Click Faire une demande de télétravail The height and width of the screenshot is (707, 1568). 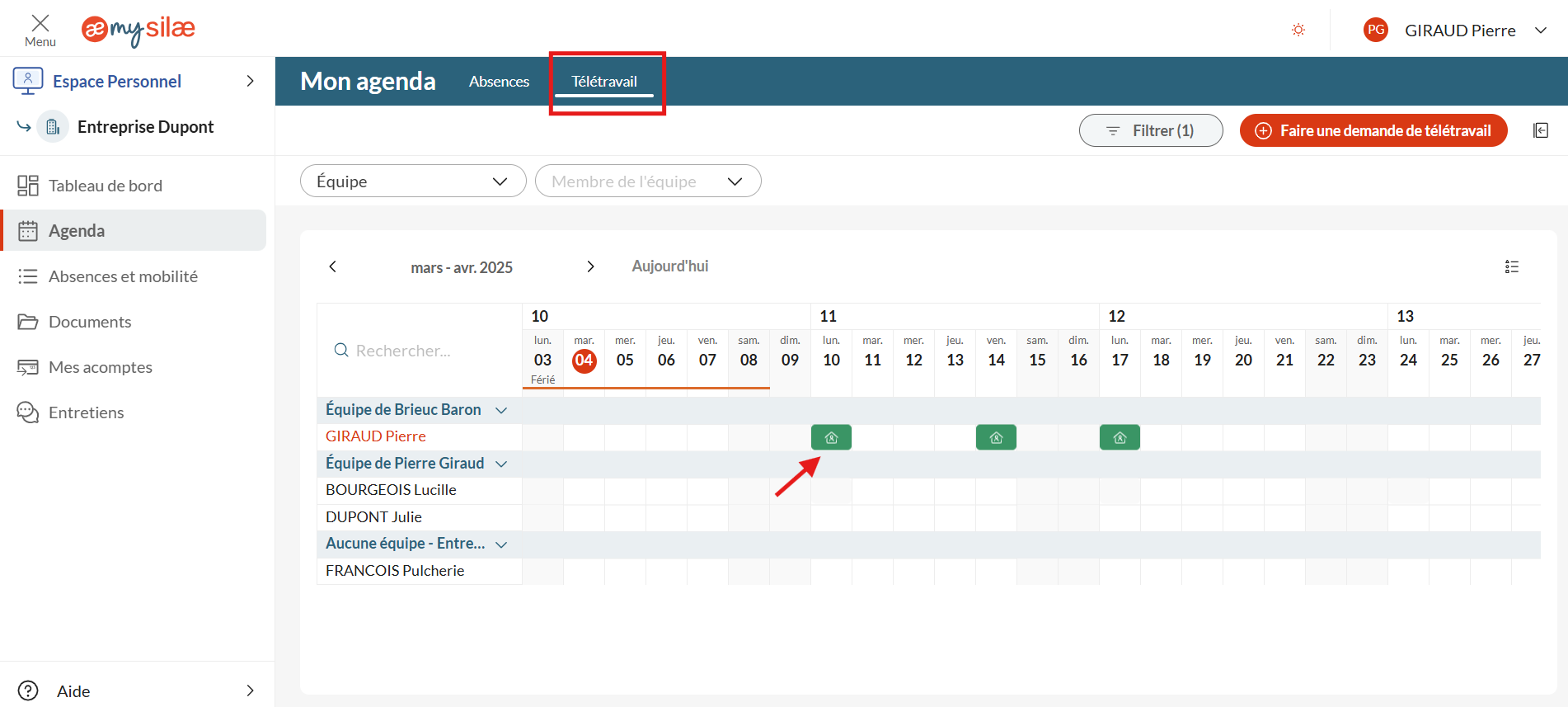point(1373,130)
